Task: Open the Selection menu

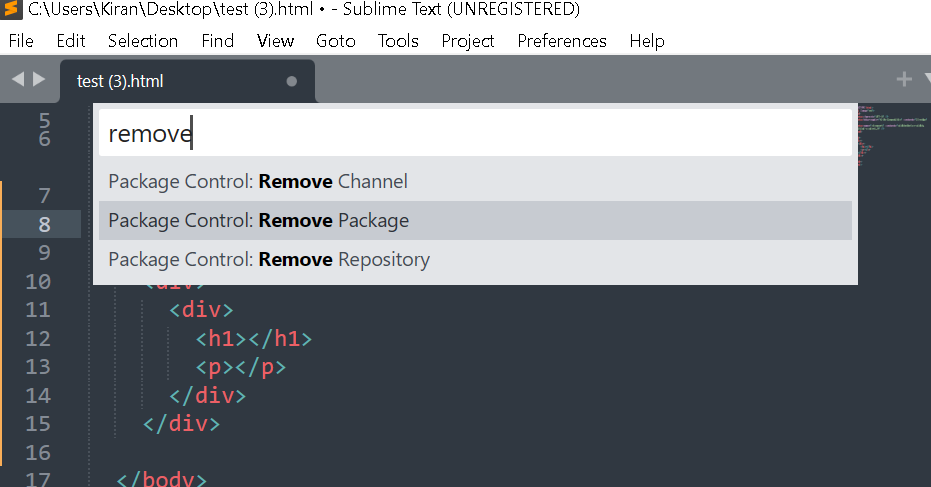Action: pos(143,41)
